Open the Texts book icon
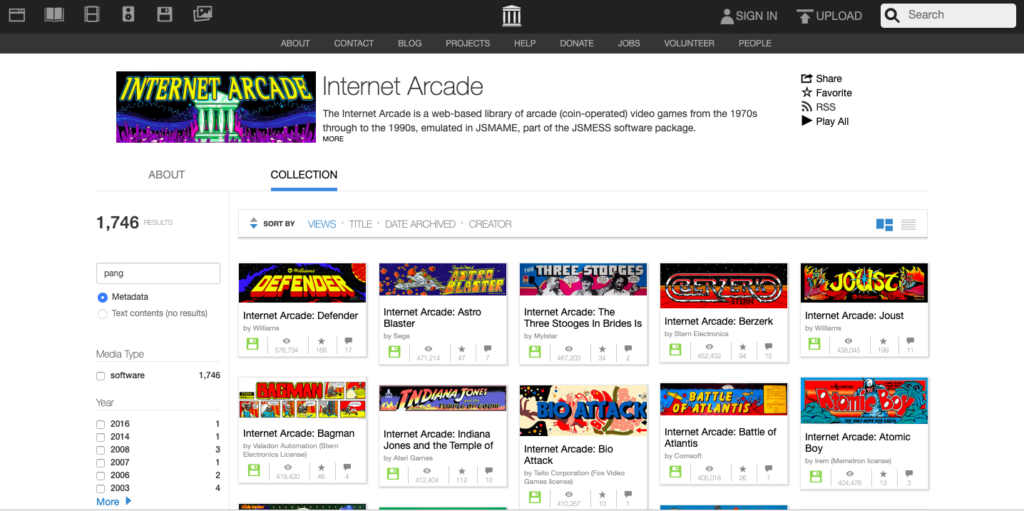Image resolution: width=1024 pixels, height=511 pixels. pos(54,14)
